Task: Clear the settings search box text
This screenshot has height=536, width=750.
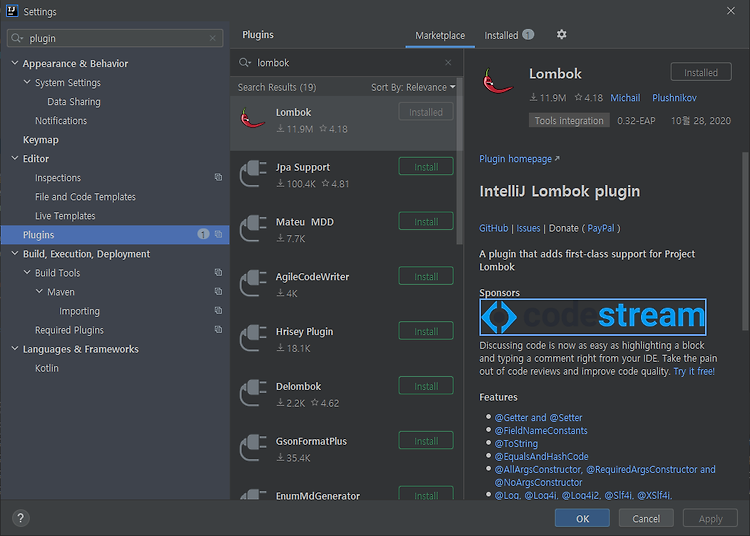Action: [x=213, y=38]
